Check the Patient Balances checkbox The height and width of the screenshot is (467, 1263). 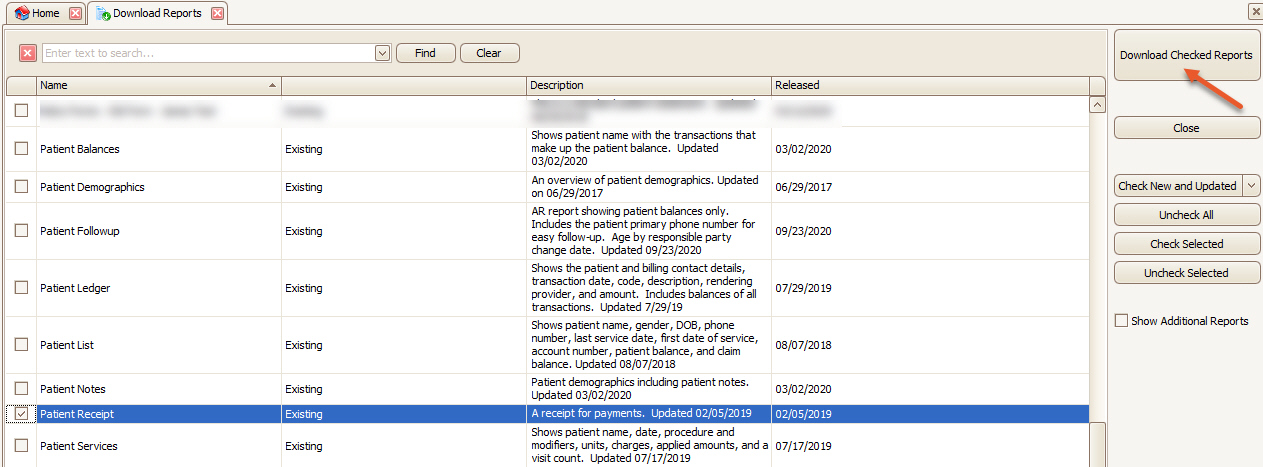click(x=21, y=149)
